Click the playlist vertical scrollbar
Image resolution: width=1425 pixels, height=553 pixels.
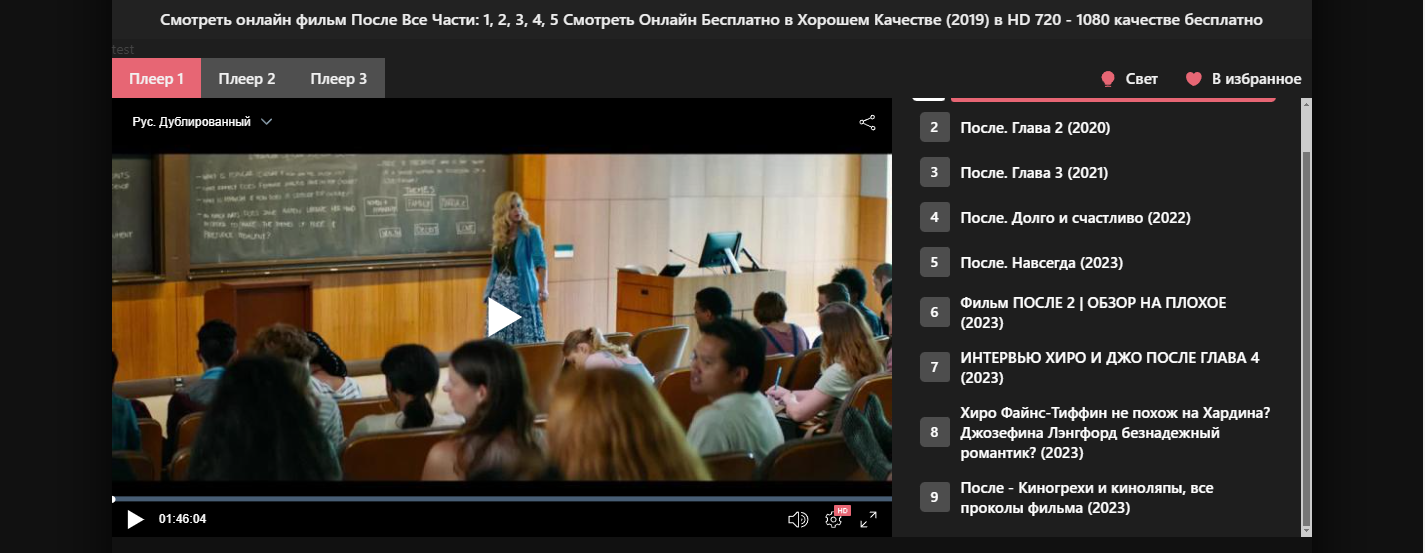tap(1305, 316)
